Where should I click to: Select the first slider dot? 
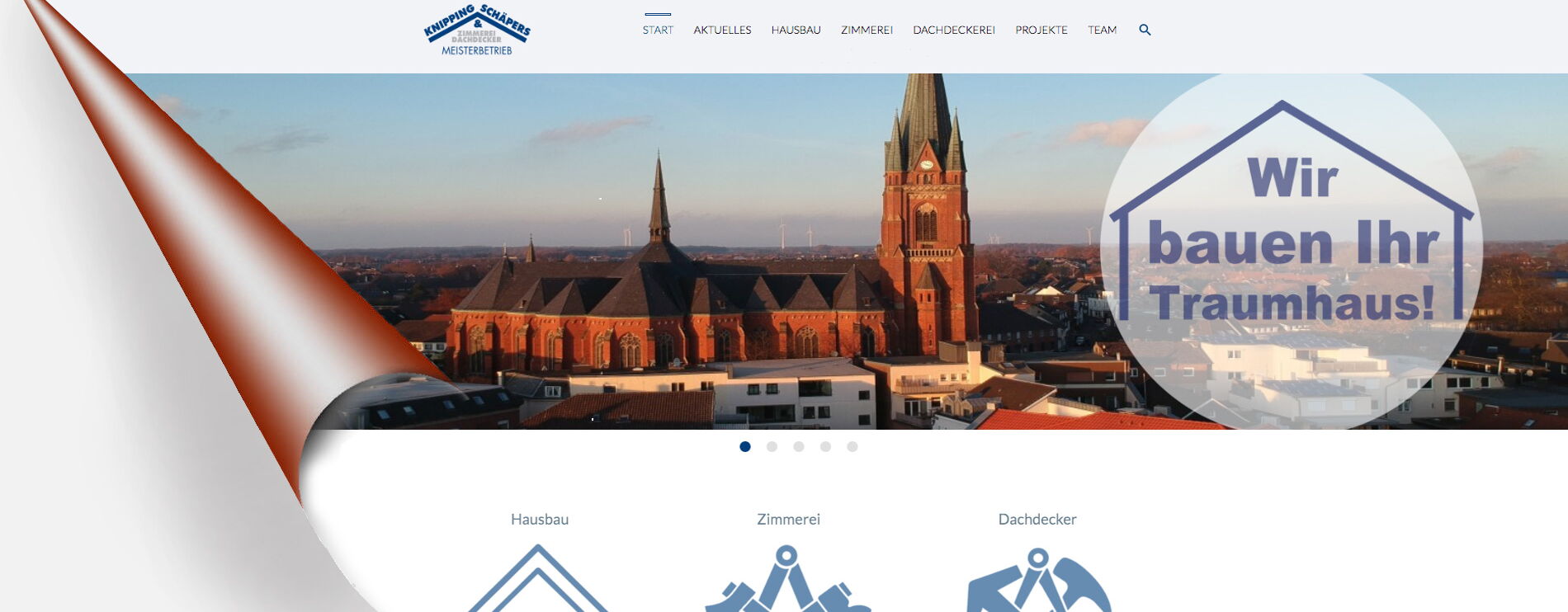point(745,447)
